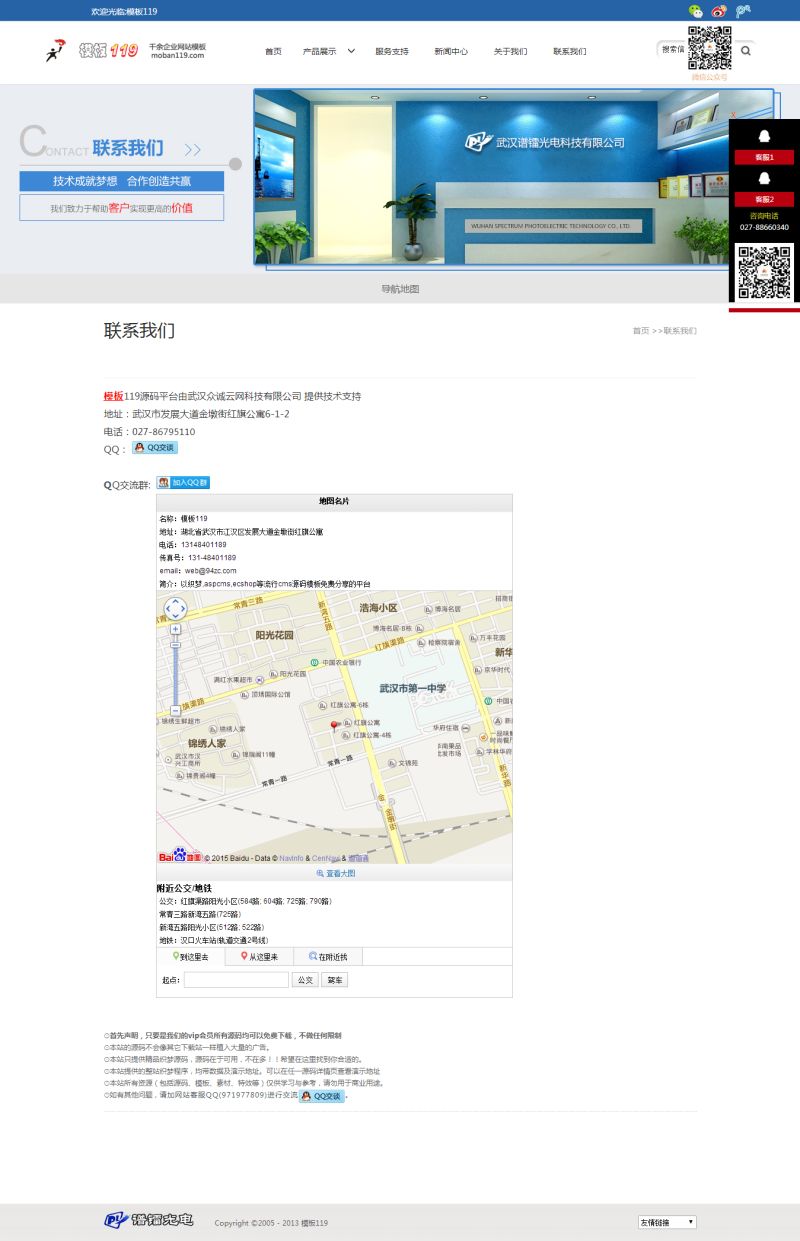
Task: Open the 产品展示 navigation menu item
Action: 319,51
